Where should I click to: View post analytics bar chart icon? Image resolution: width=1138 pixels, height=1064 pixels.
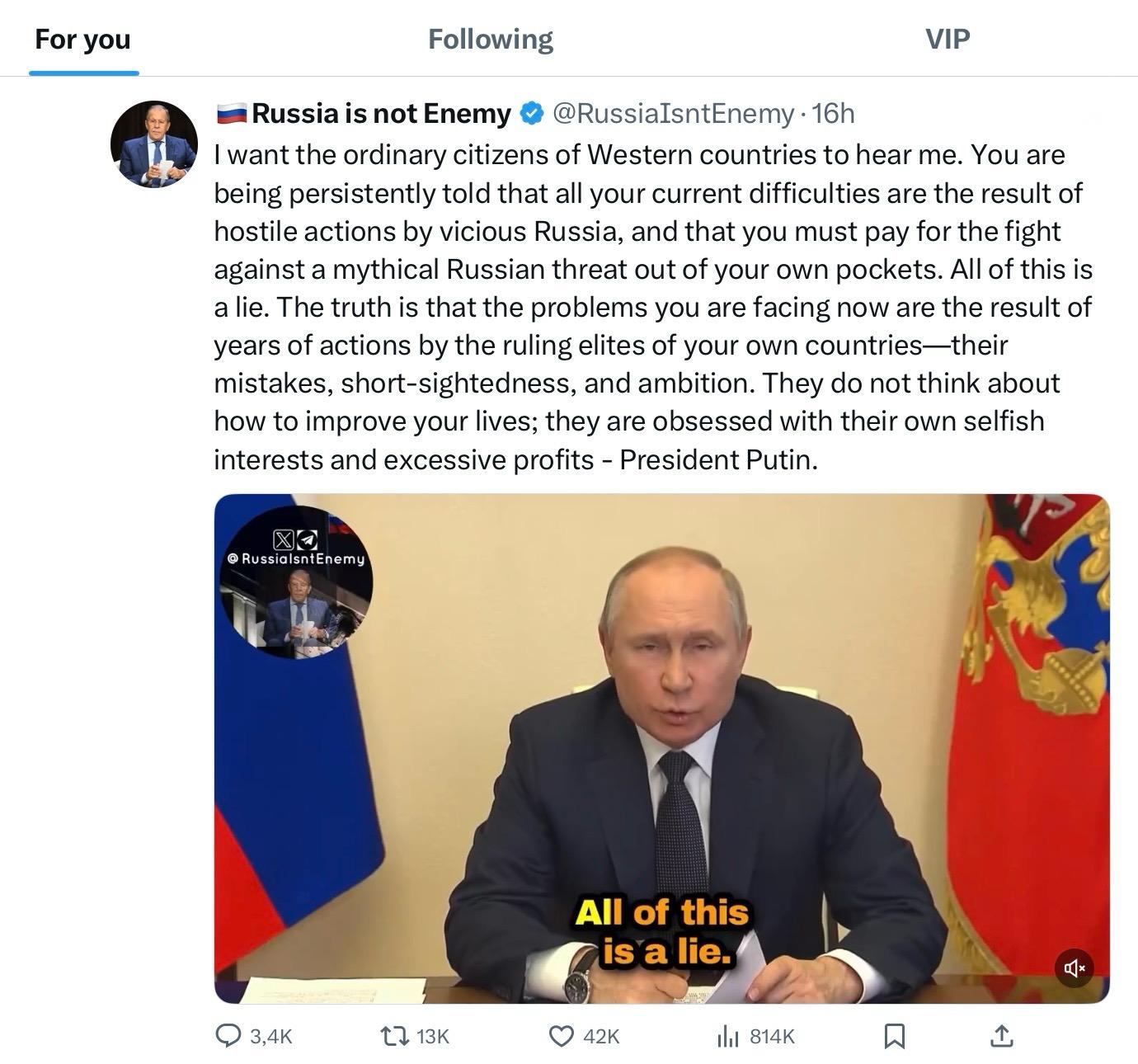(x=728, y=1035)
